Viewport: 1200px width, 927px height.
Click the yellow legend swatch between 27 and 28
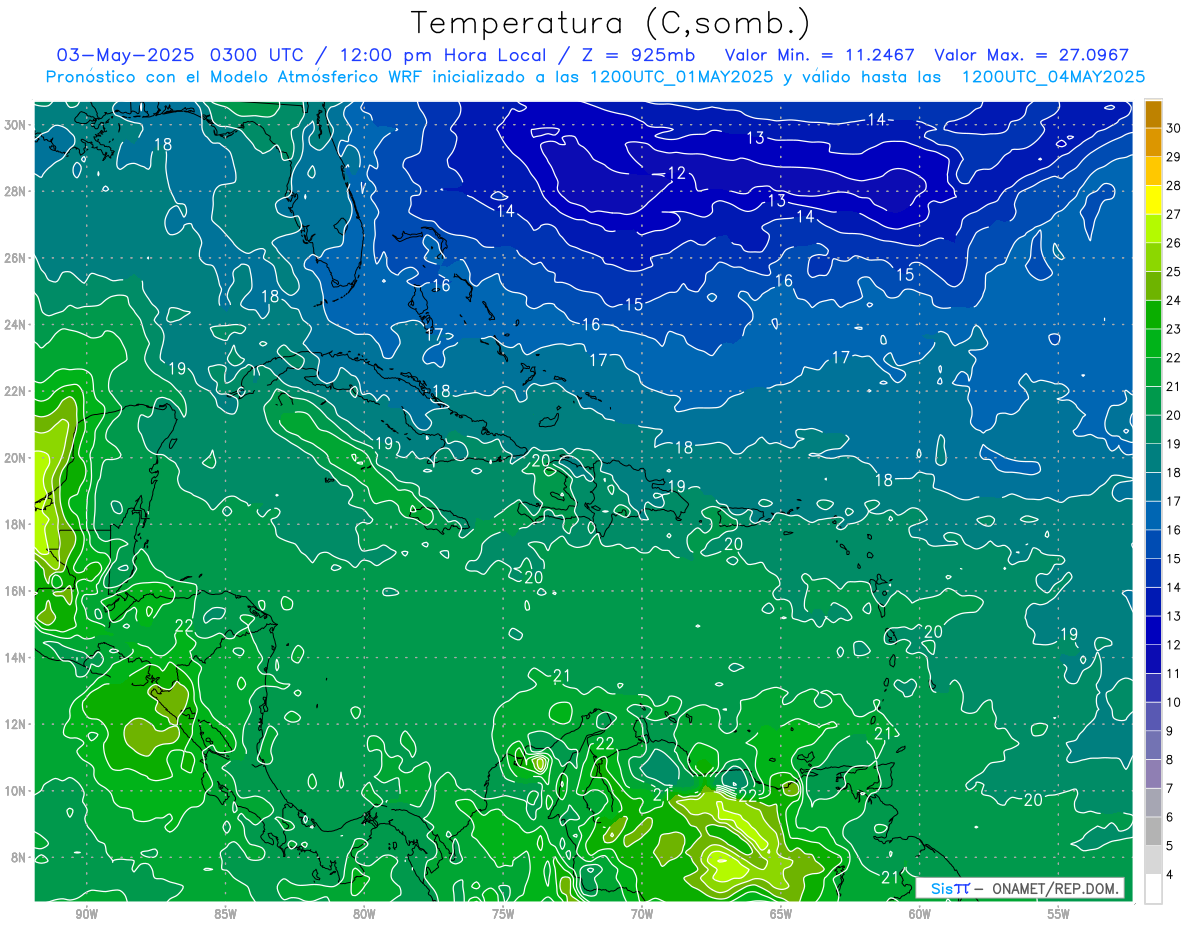(1153, 200)
